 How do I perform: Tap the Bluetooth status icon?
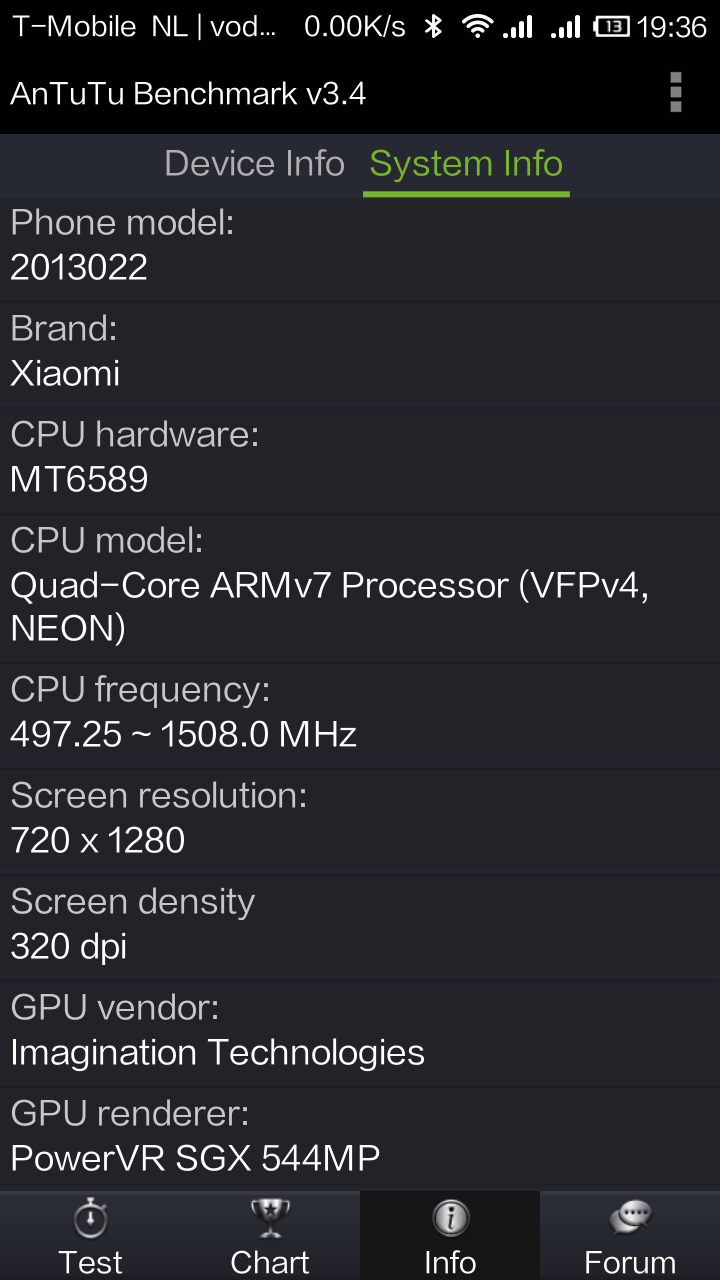[x=433, y=26]
